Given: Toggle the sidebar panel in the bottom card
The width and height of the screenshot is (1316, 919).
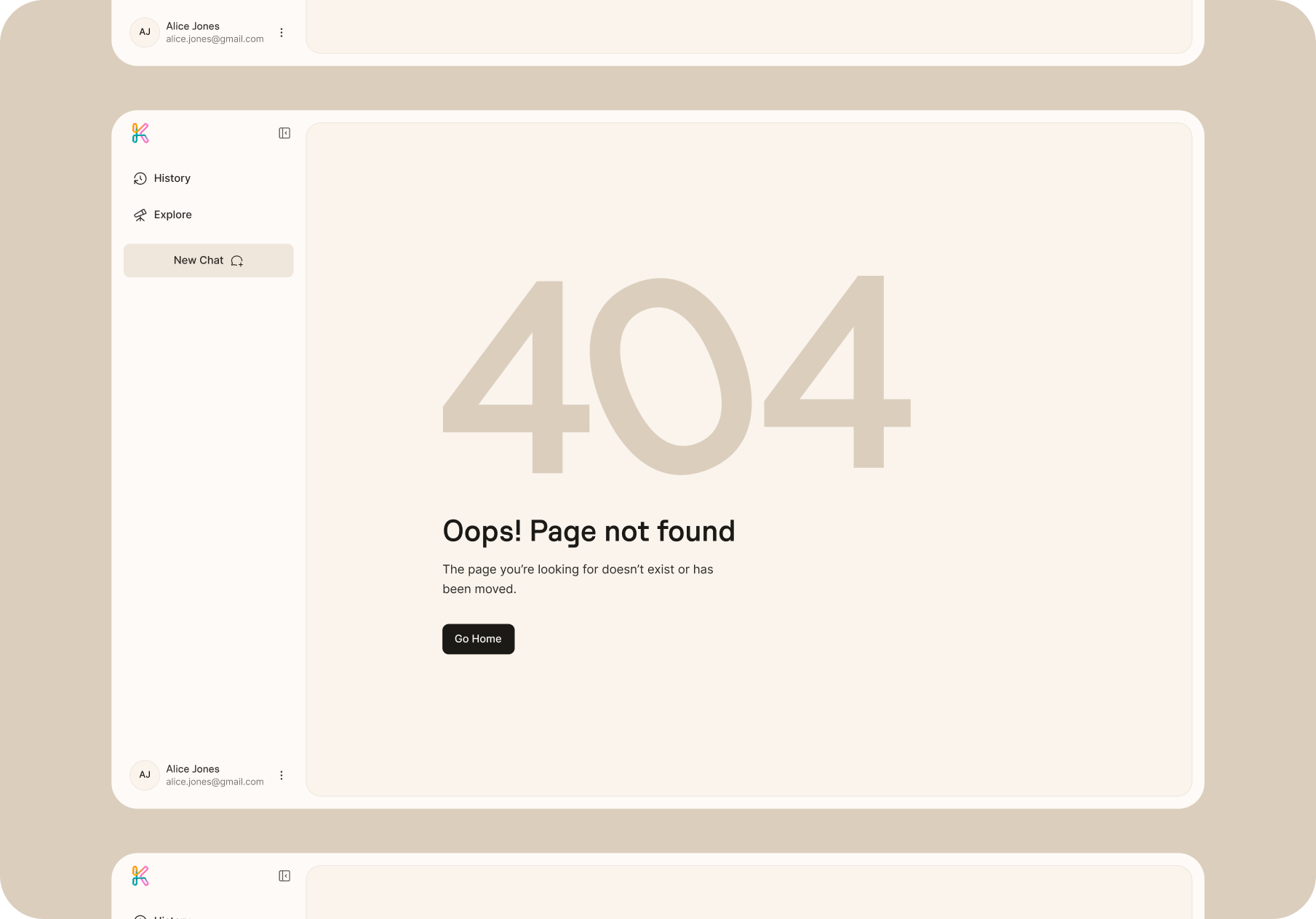Looking at the screenshot, I should 284,876.
